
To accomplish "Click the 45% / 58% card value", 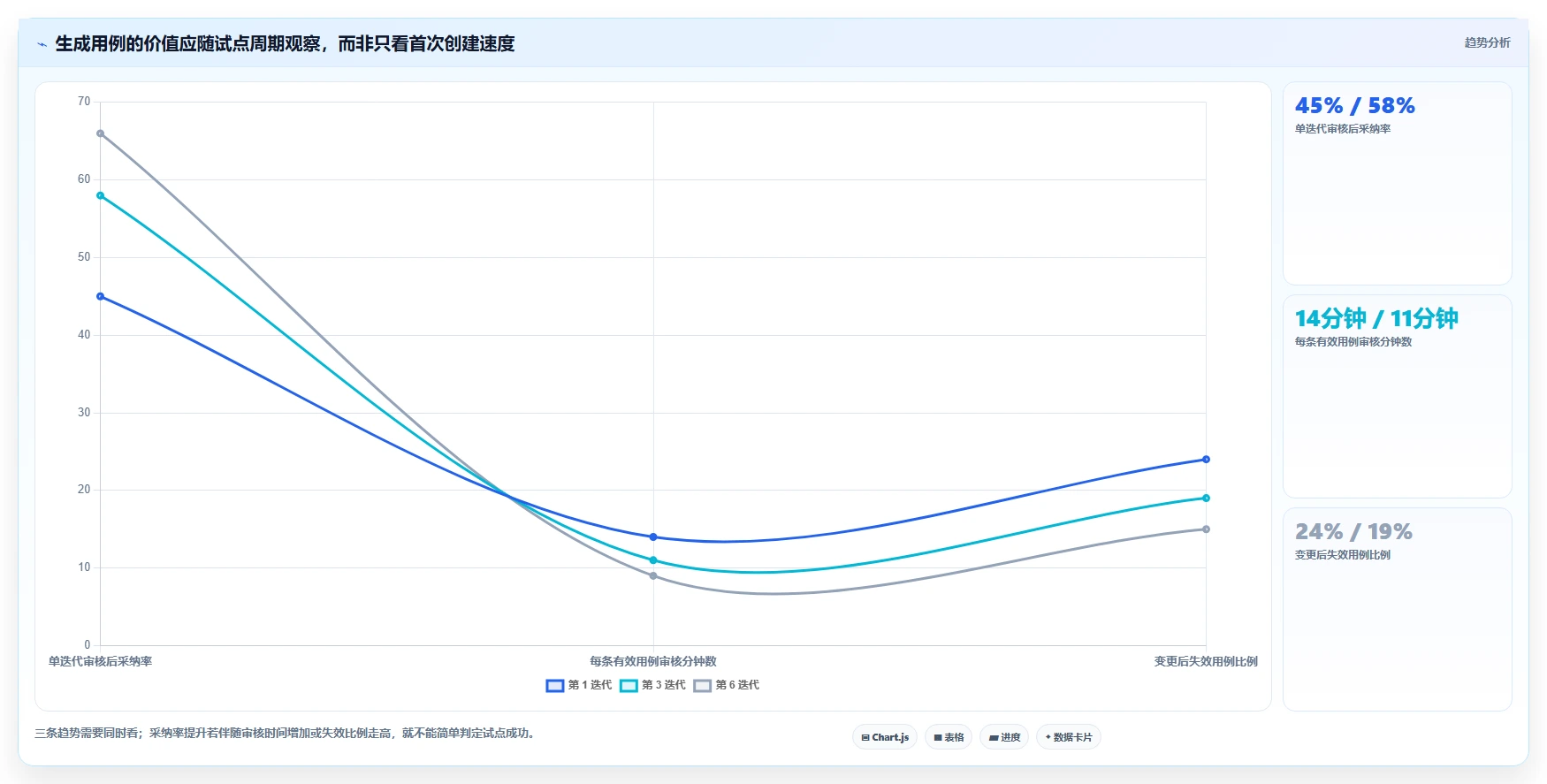I will click(1354, 106).
